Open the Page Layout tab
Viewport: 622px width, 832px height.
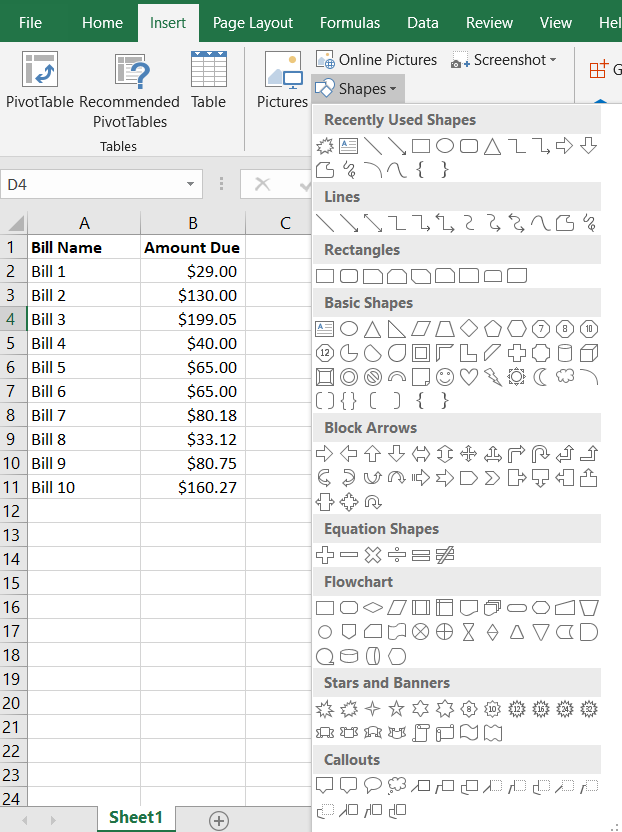pyautogui.click(x=253, y=22)
